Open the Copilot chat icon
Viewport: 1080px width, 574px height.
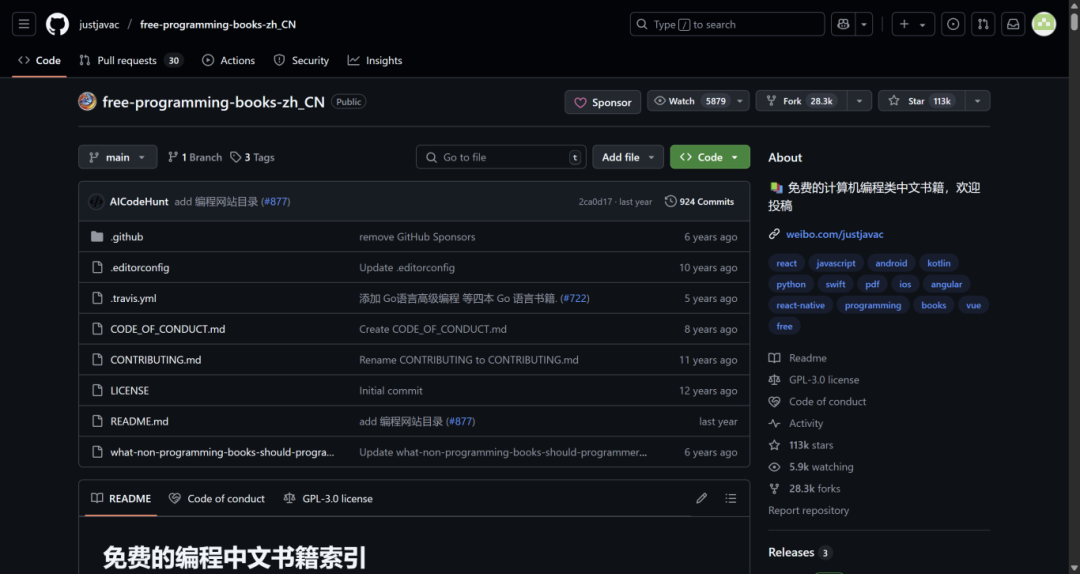tap(843, 24)
